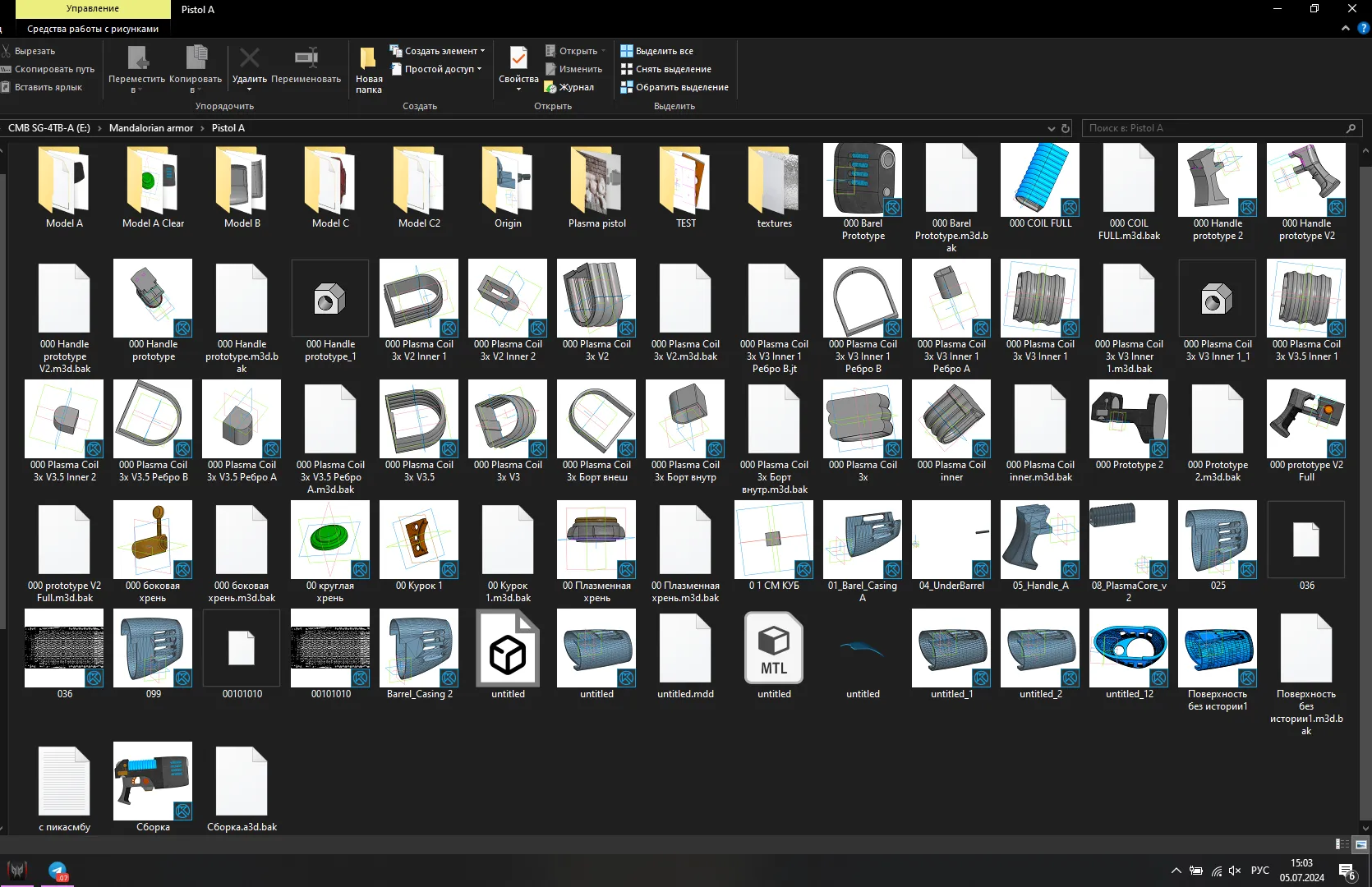Show hidden tray icons chevron

pyautogui.click(x=1176, y=871)
